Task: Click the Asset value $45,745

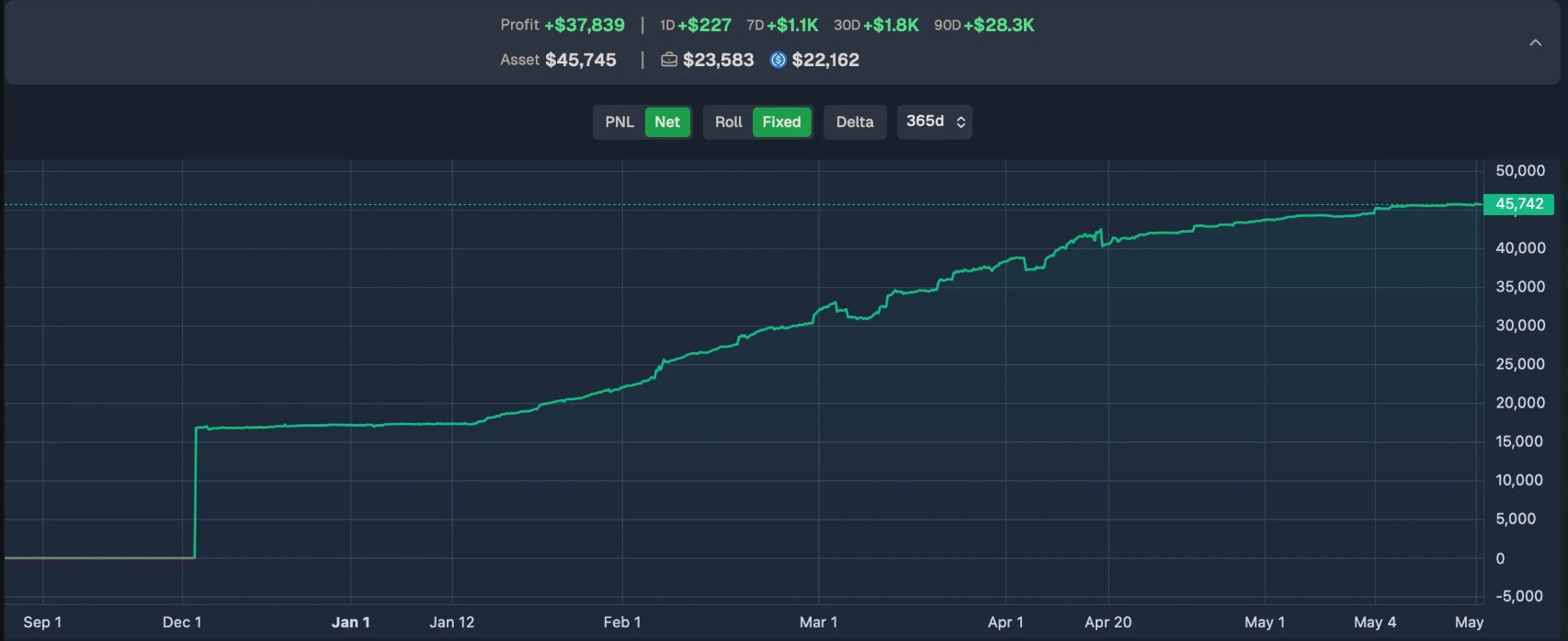Action: click(x=581, y=60)
